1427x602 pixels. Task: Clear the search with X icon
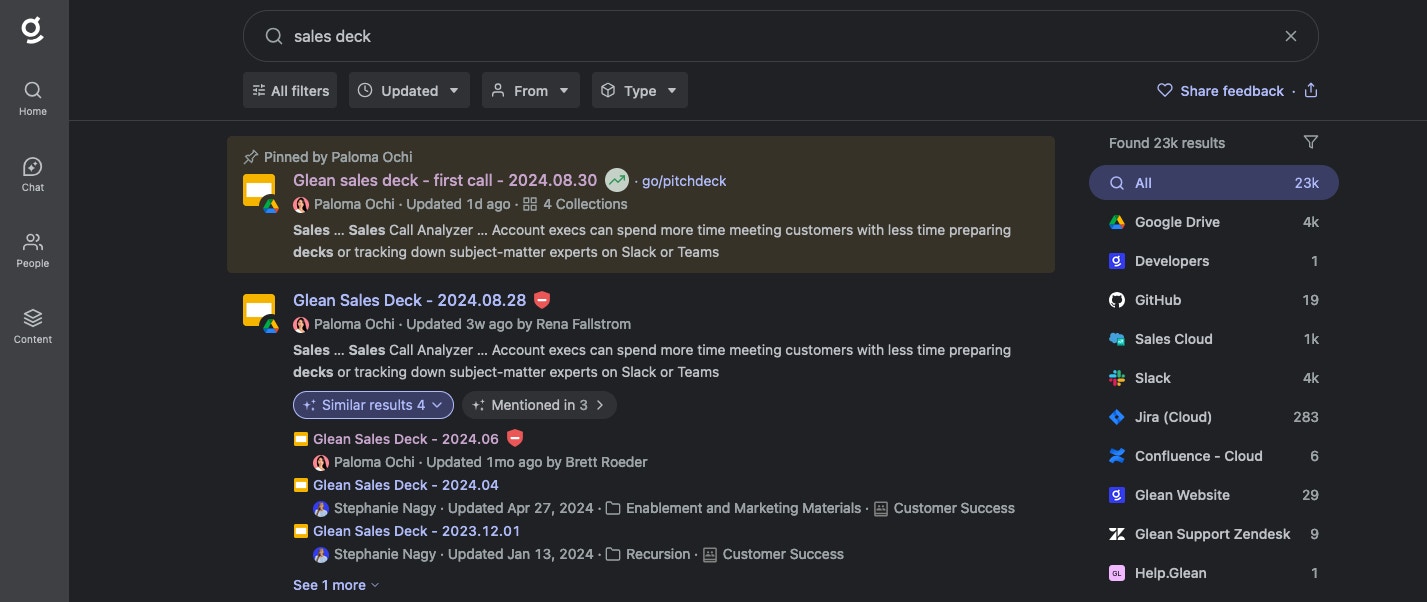pyautogui.click(x=1291, y=36)
